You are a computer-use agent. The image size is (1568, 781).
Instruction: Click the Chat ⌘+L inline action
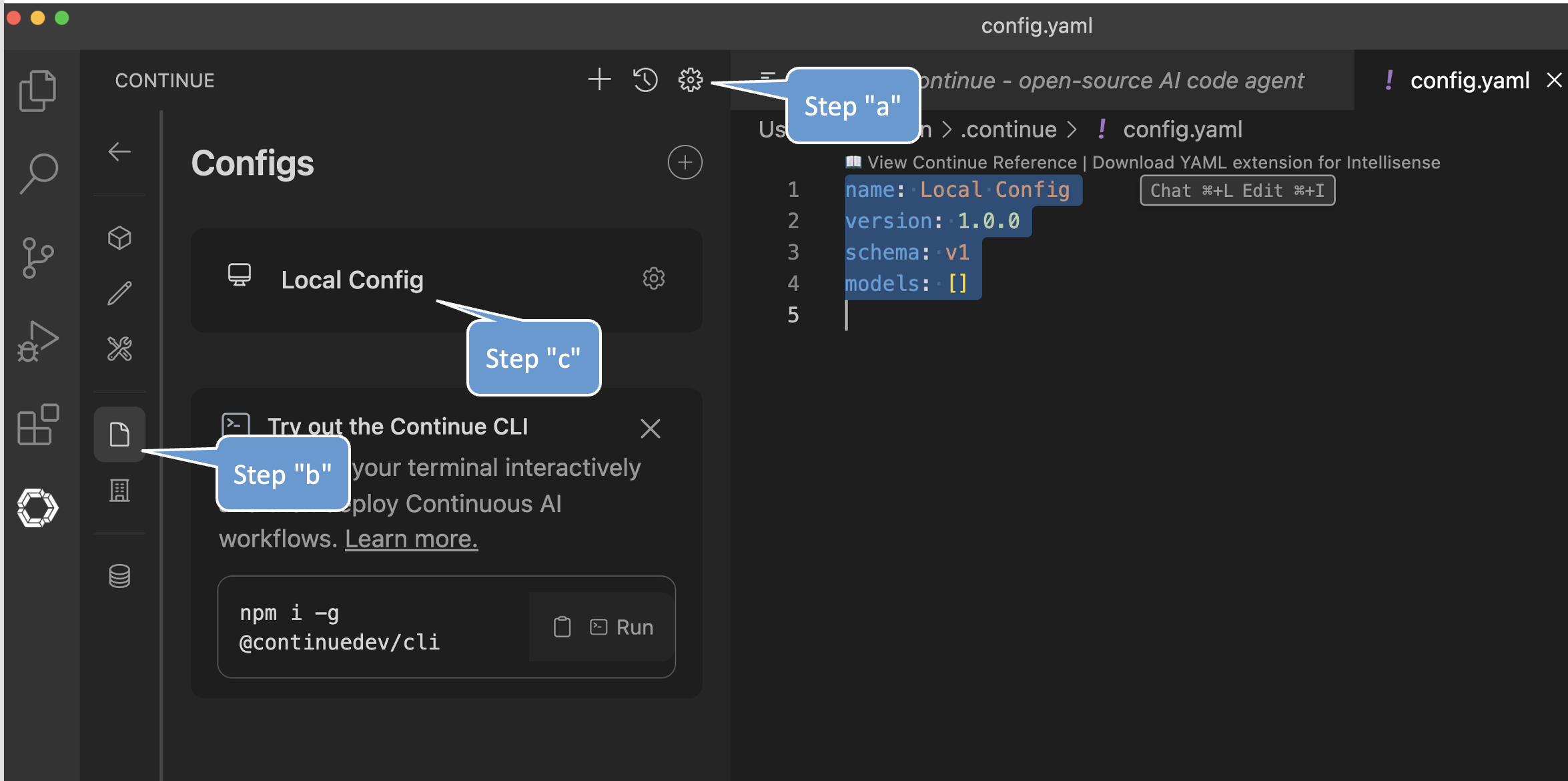(x=1191, y=191)
